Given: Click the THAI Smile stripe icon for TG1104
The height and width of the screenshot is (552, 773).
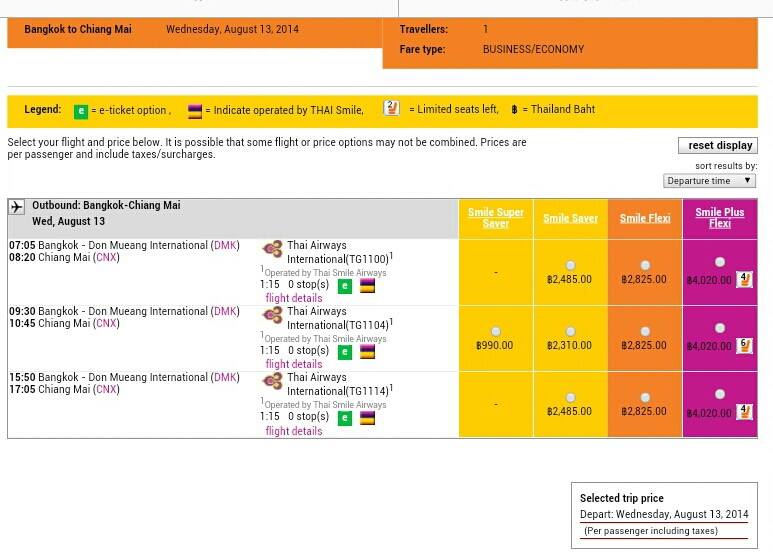Looking at the screenshot, I should pyautogui.click(x=367, y=352).
